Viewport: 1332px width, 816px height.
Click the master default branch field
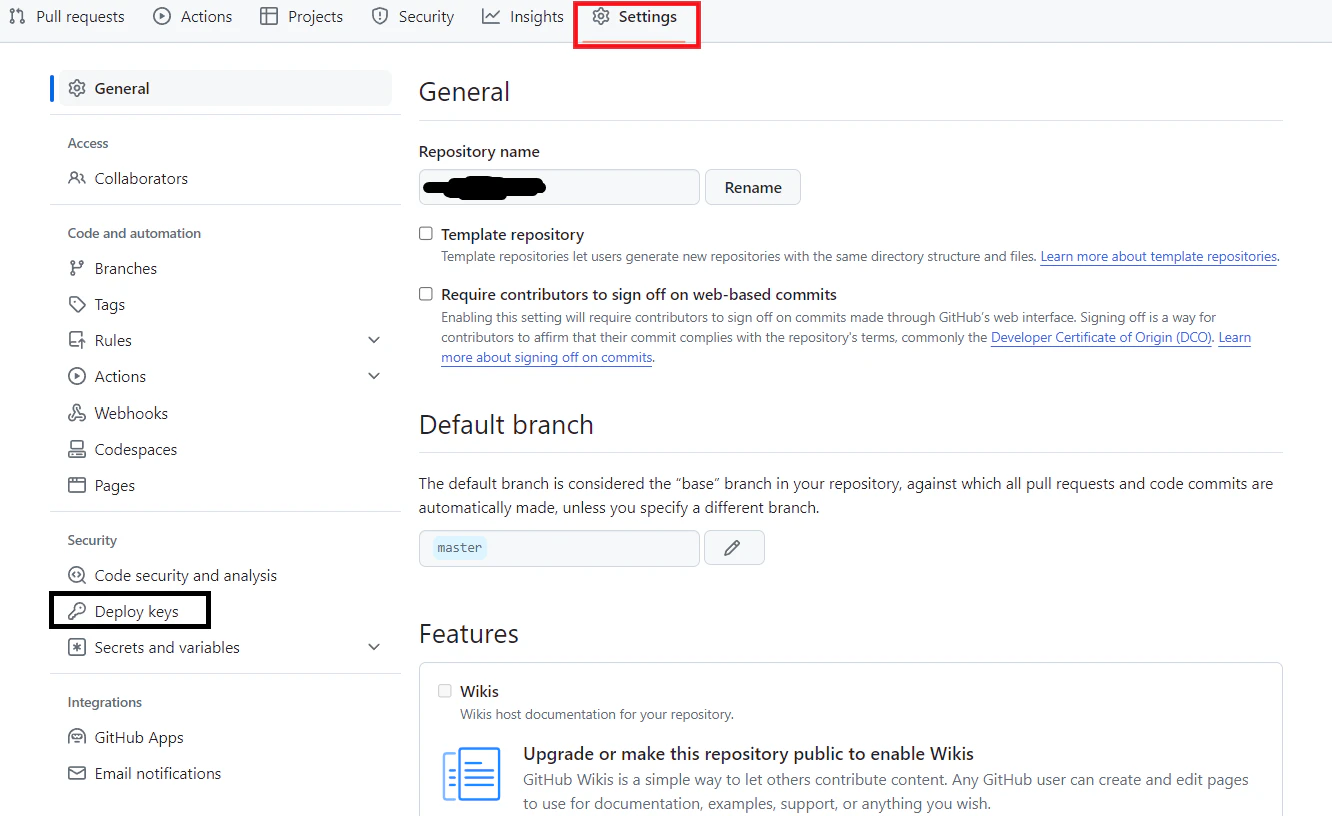(559, 548)
